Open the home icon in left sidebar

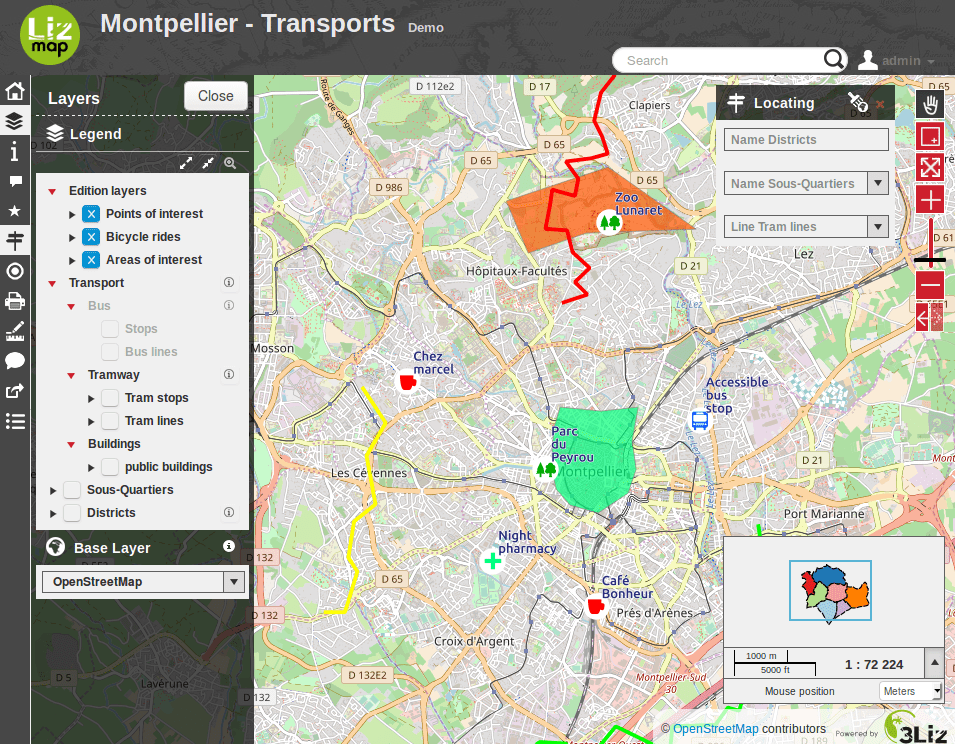[x=15, y=91]
